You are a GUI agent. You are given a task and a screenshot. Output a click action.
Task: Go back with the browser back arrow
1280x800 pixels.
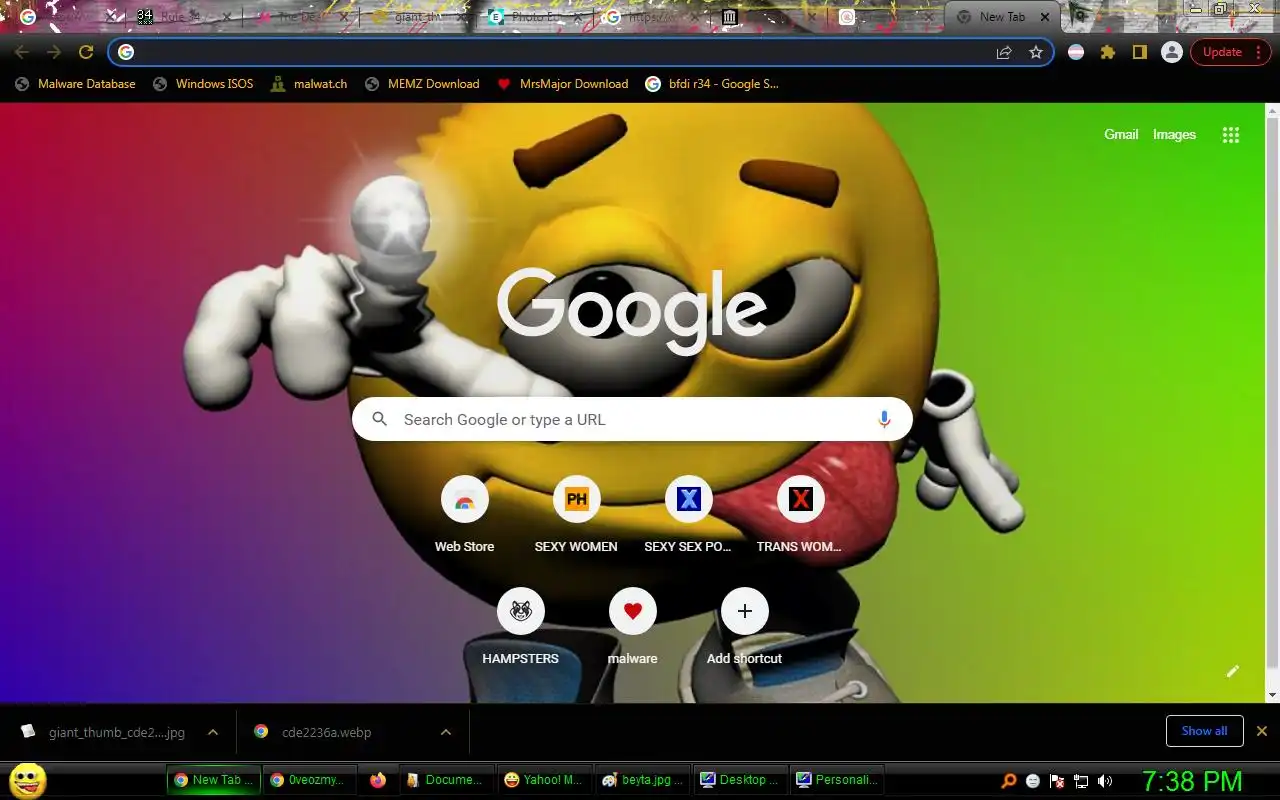point(22,52)
